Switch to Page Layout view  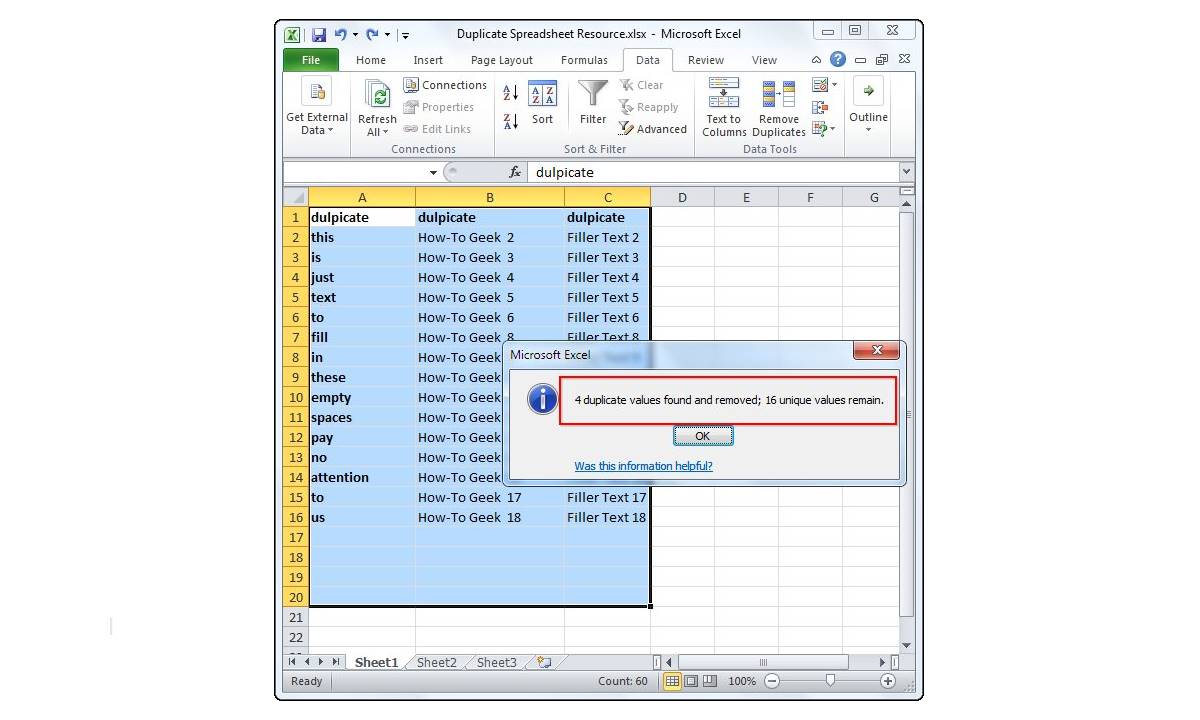click(x=691, y=681)
